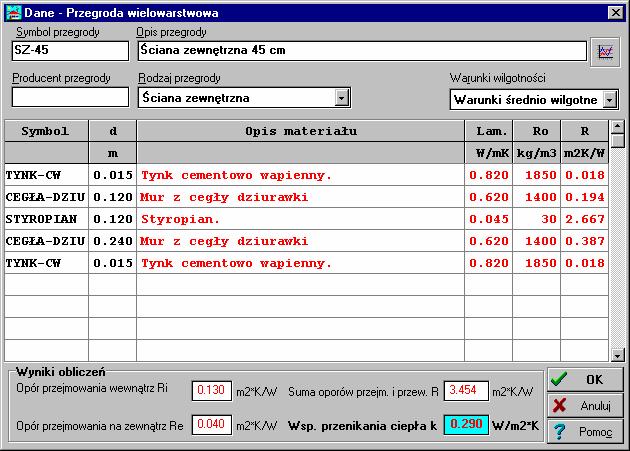Viewport: 630px width, 451px height.
Task: Click scrollbar down arrow of table
Action: coord(617,355)
